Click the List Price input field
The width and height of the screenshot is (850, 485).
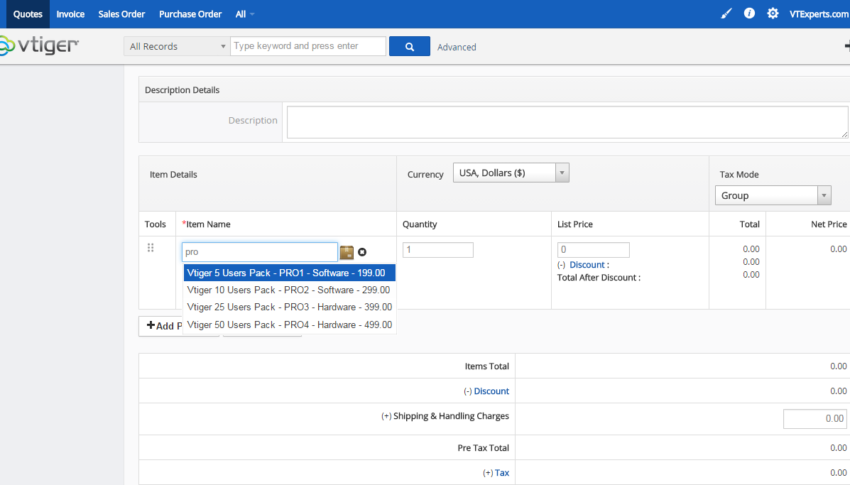pyautogui.click(x=593, y=250)
